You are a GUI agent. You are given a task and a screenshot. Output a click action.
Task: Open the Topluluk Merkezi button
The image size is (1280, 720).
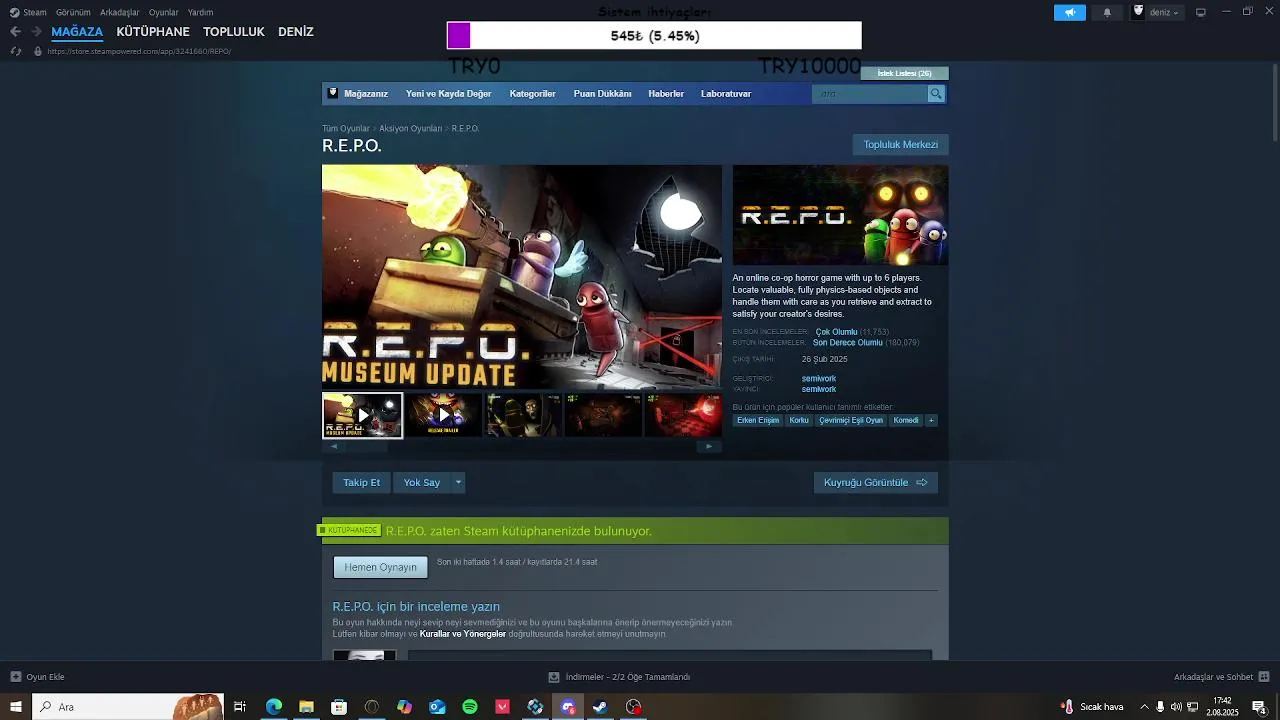pyautogui.click(x=901, y=144)
